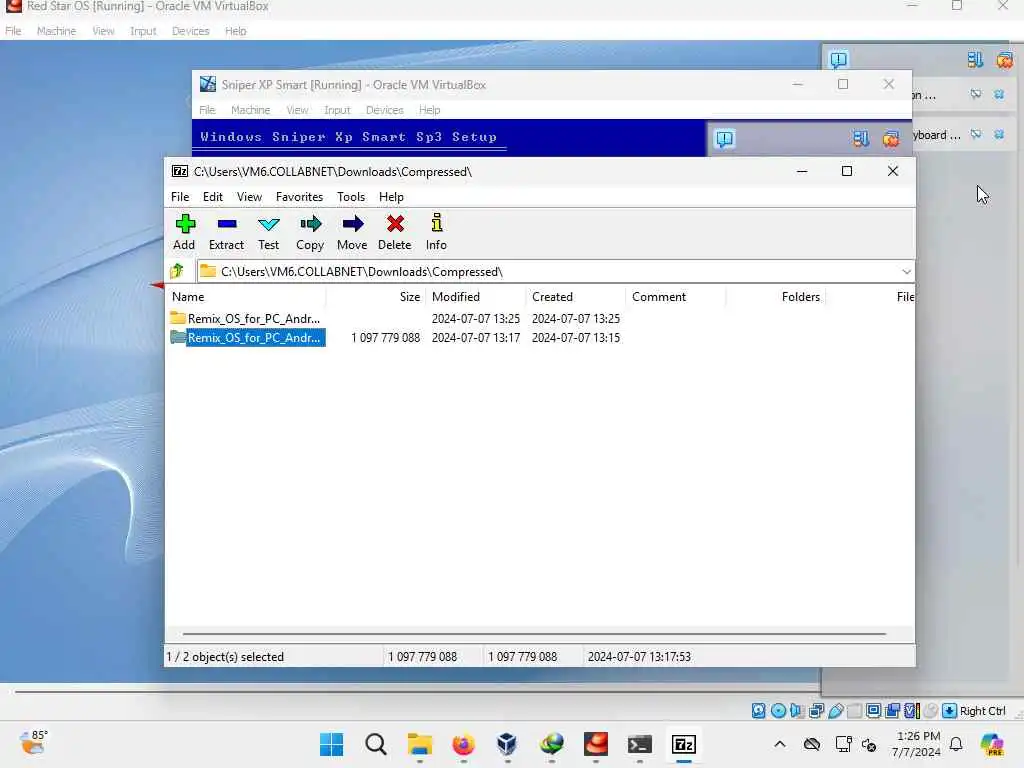Switch to the 7-Zip taskbar icon

(x=684, y=744)
